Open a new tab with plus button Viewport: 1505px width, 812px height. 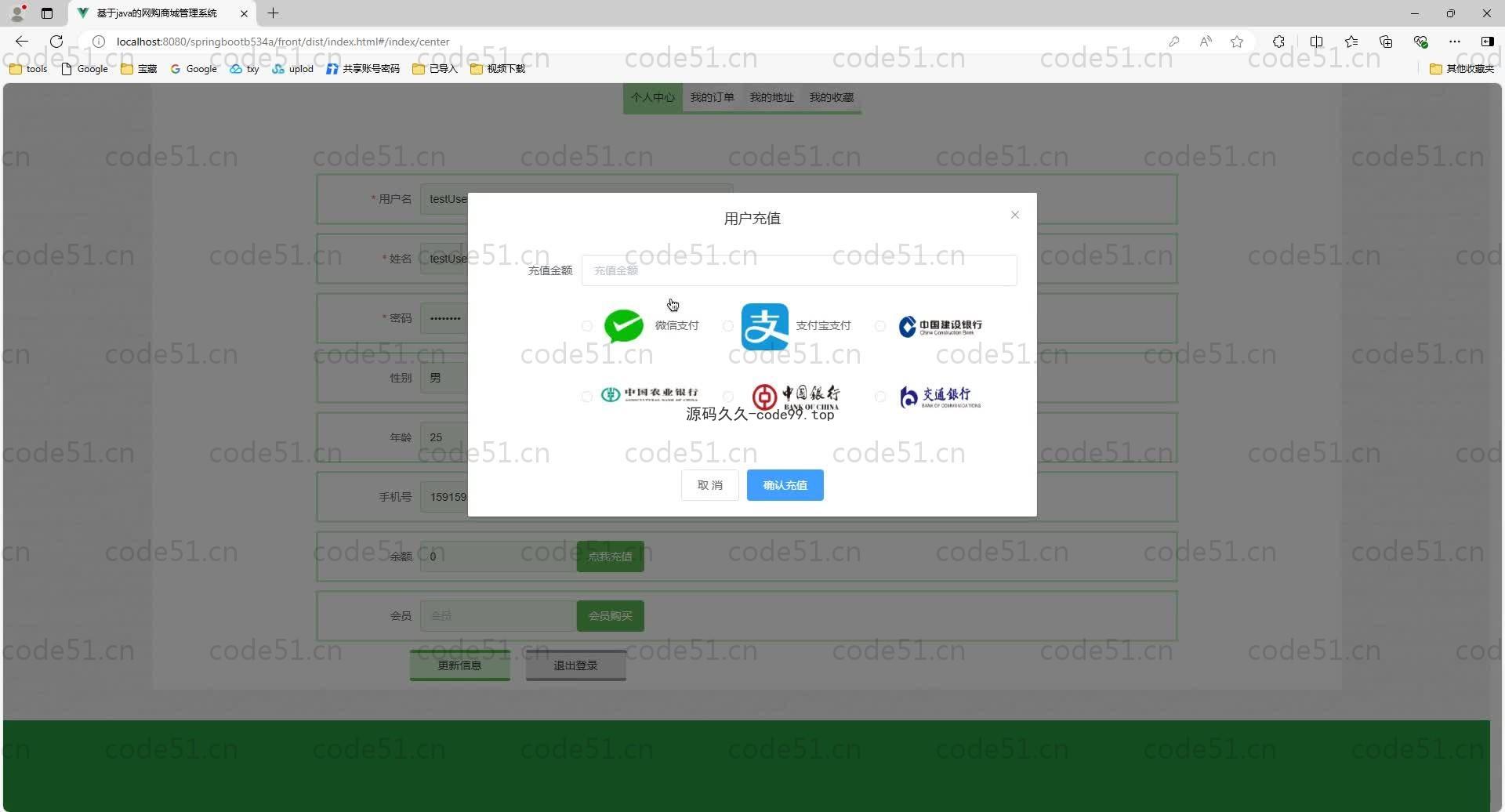pyautogui.click(x=273, y=13)
